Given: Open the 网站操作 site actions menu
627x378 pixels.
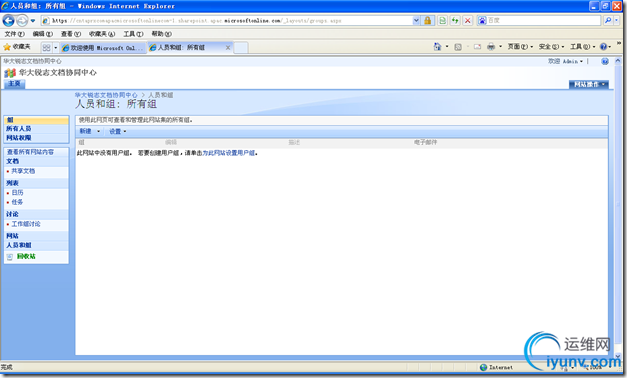Looking at the screenshot, I should pos(589,84).
